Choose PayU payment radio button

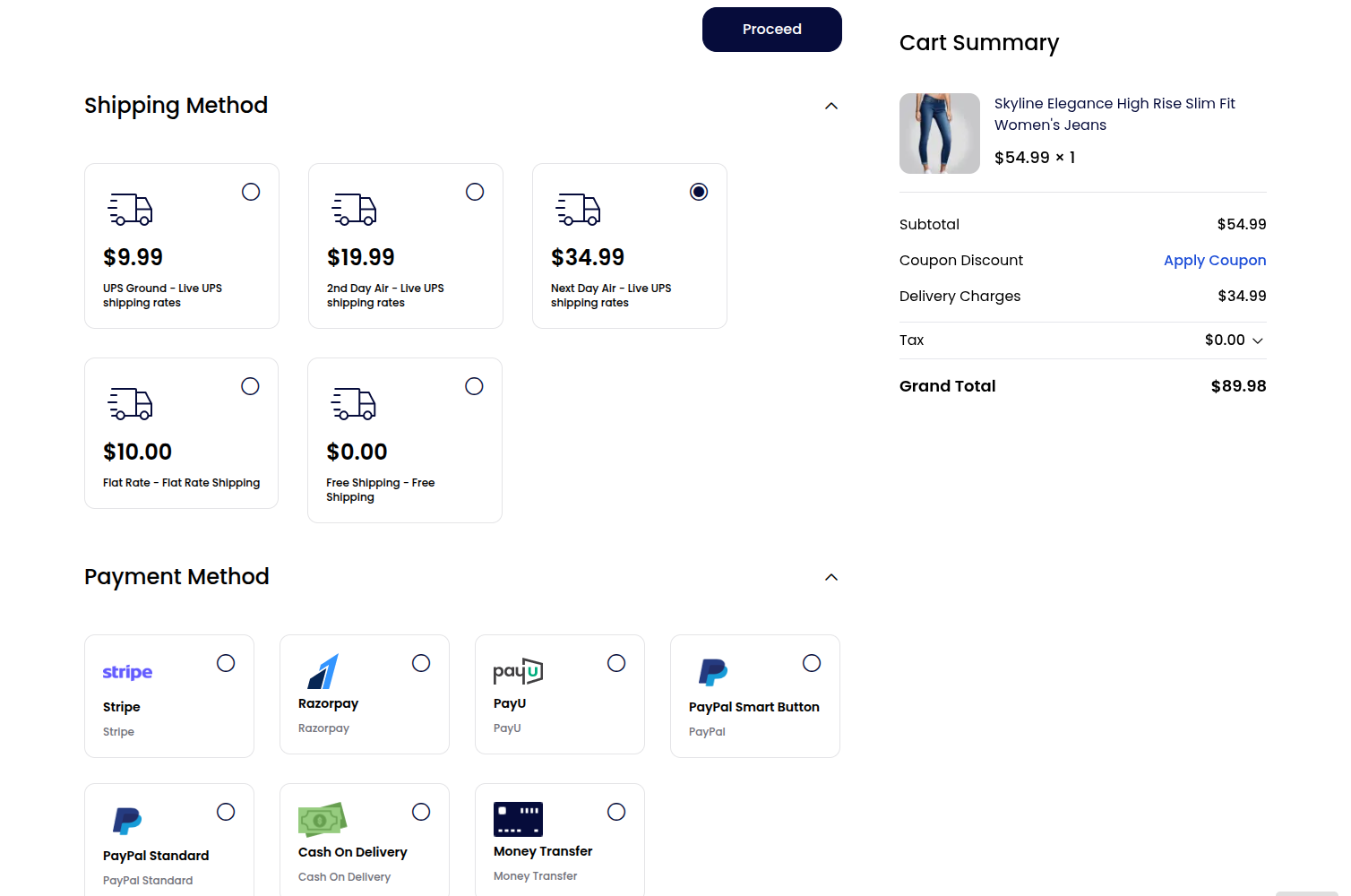616,663
